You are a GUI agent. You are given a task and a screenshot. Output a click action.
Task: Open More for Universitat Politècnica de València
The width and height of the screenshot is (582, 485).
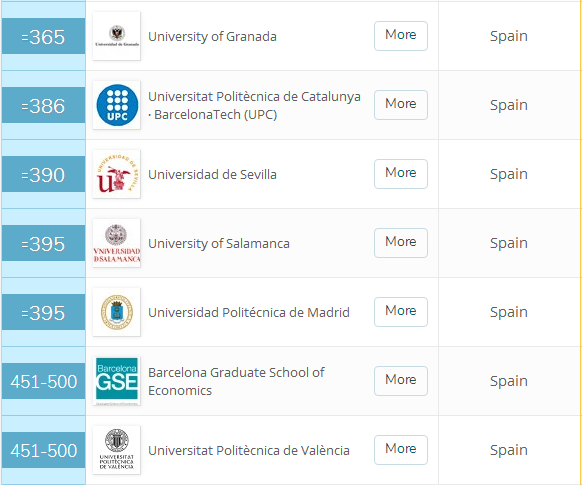[401, 450]
